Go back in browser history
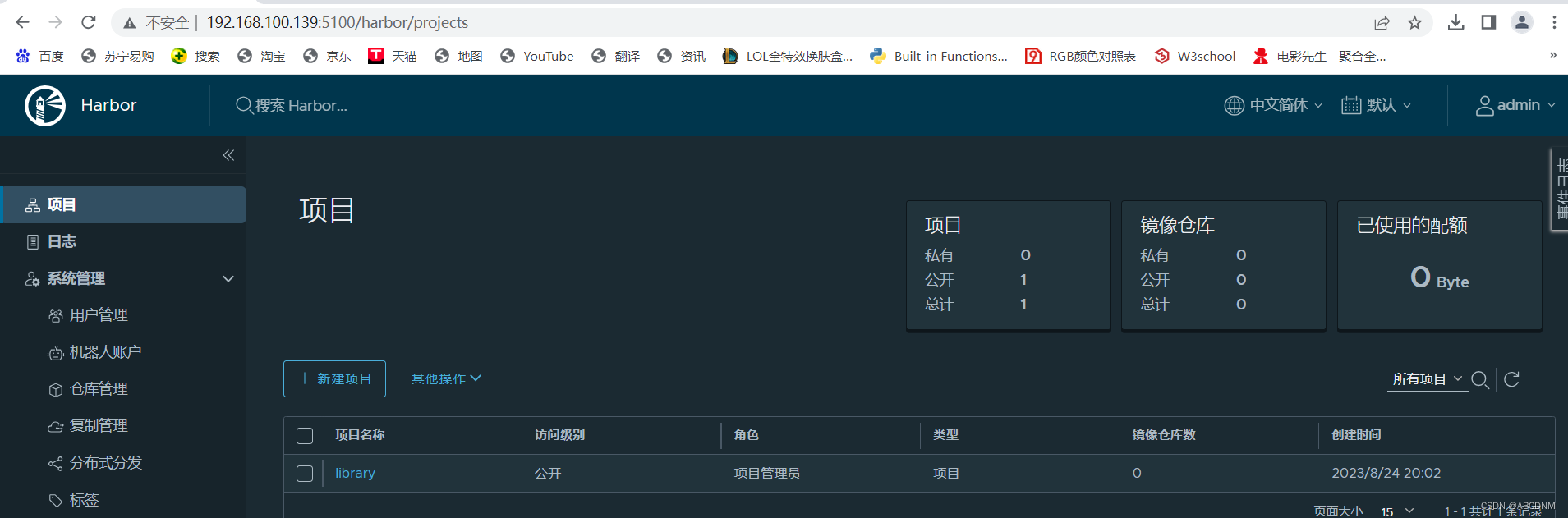The height and width of the screenshot is (518, 1568). tap(22, 22)
